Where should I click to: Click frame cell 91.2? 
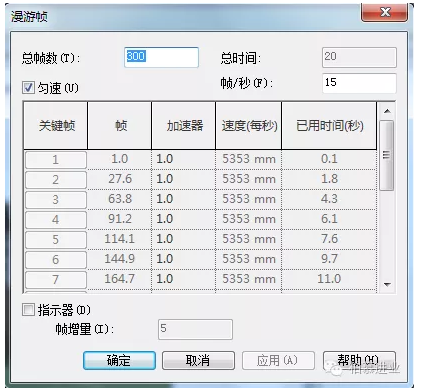coord(120,219)
